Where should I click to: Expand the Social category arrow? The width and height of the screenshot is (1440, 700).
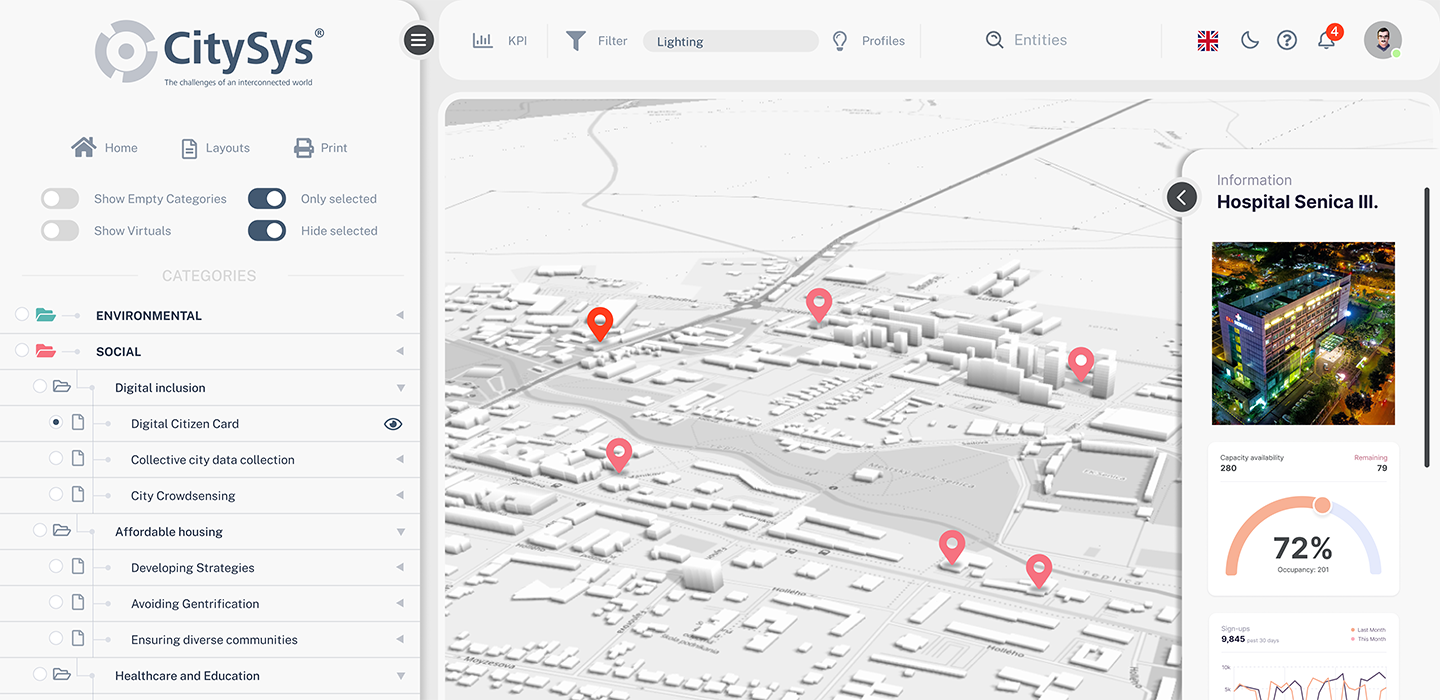[x=400, y=351]
